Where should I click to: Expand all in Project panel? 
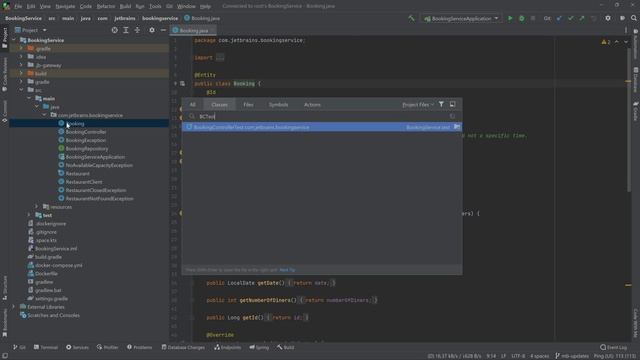coord(126,30)
